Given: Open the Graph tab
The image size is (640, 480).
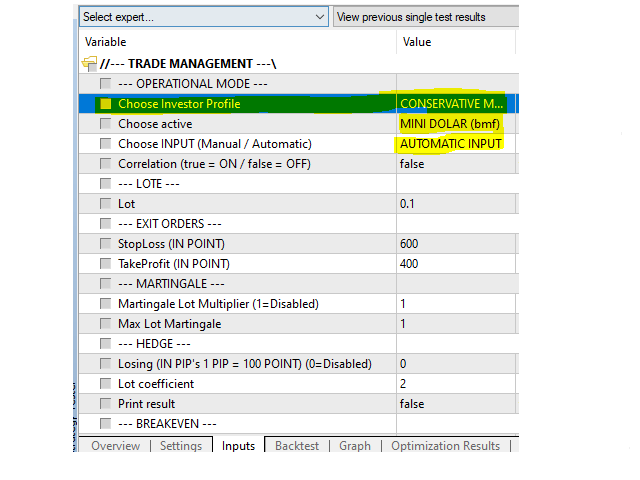Looking at the screenshot, I should (x=355, y=446).
